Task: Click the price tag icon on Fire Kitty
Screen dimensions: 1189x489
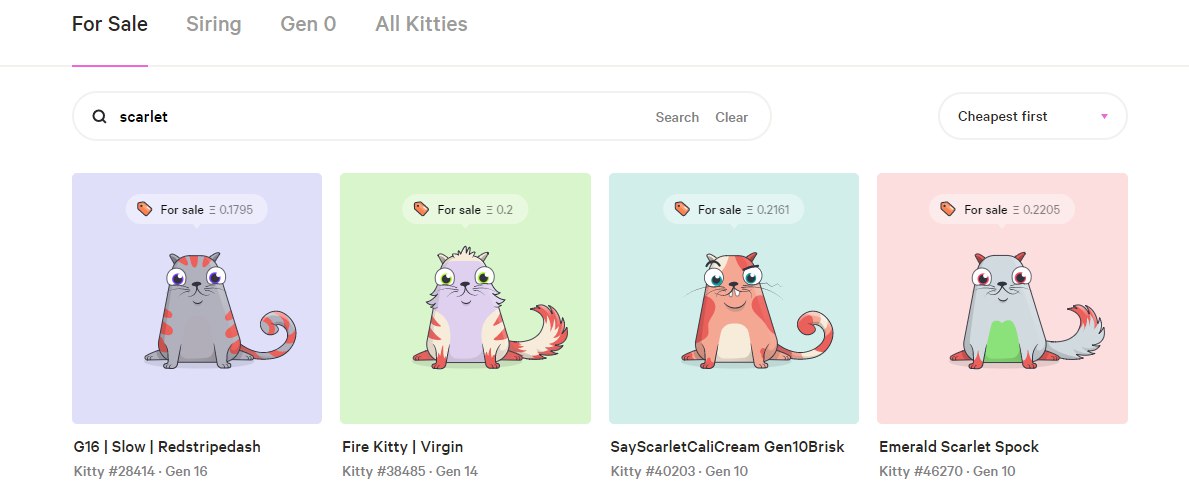Action: pyautogui.click(x=421, y=208)
